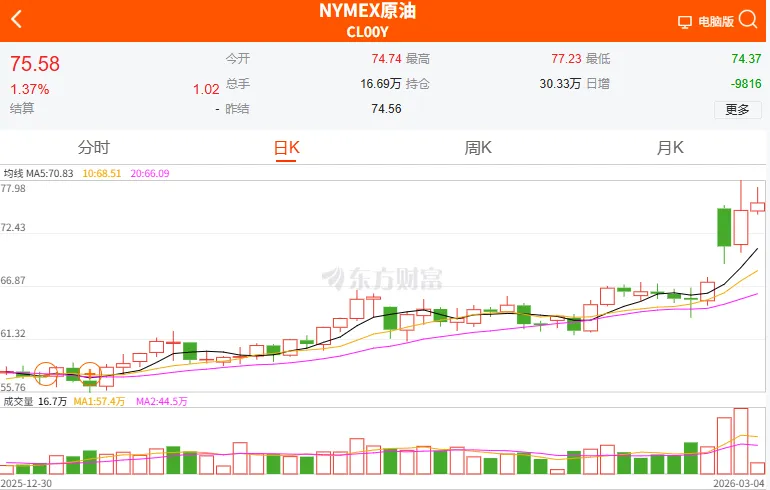Click open interest value 30.33万
This screenshot has height=490, width=770.
tap(560, 84)
